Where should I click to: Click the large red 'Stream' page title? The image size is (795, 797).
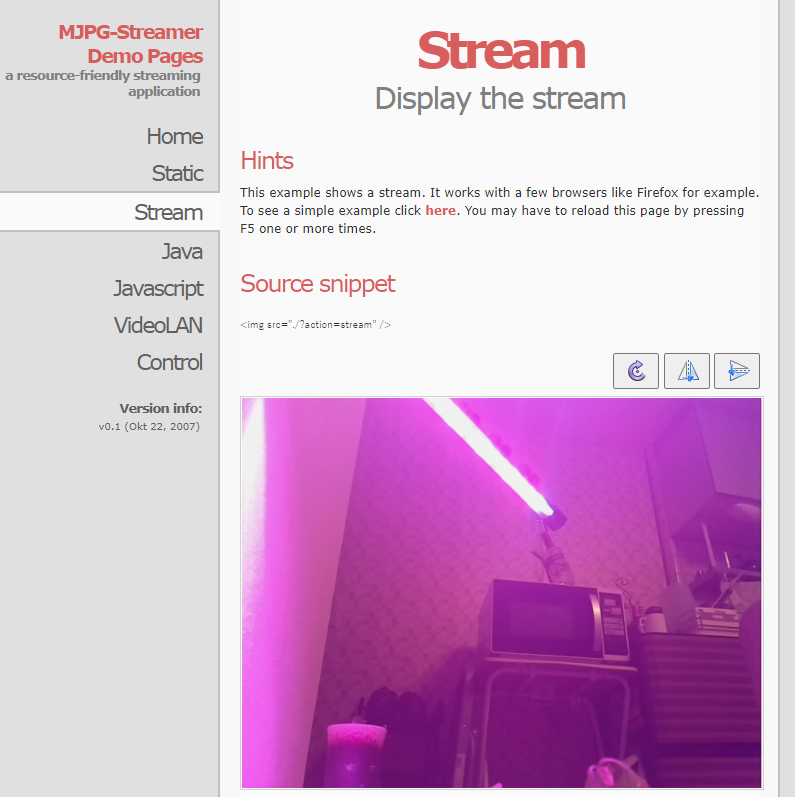501,51
